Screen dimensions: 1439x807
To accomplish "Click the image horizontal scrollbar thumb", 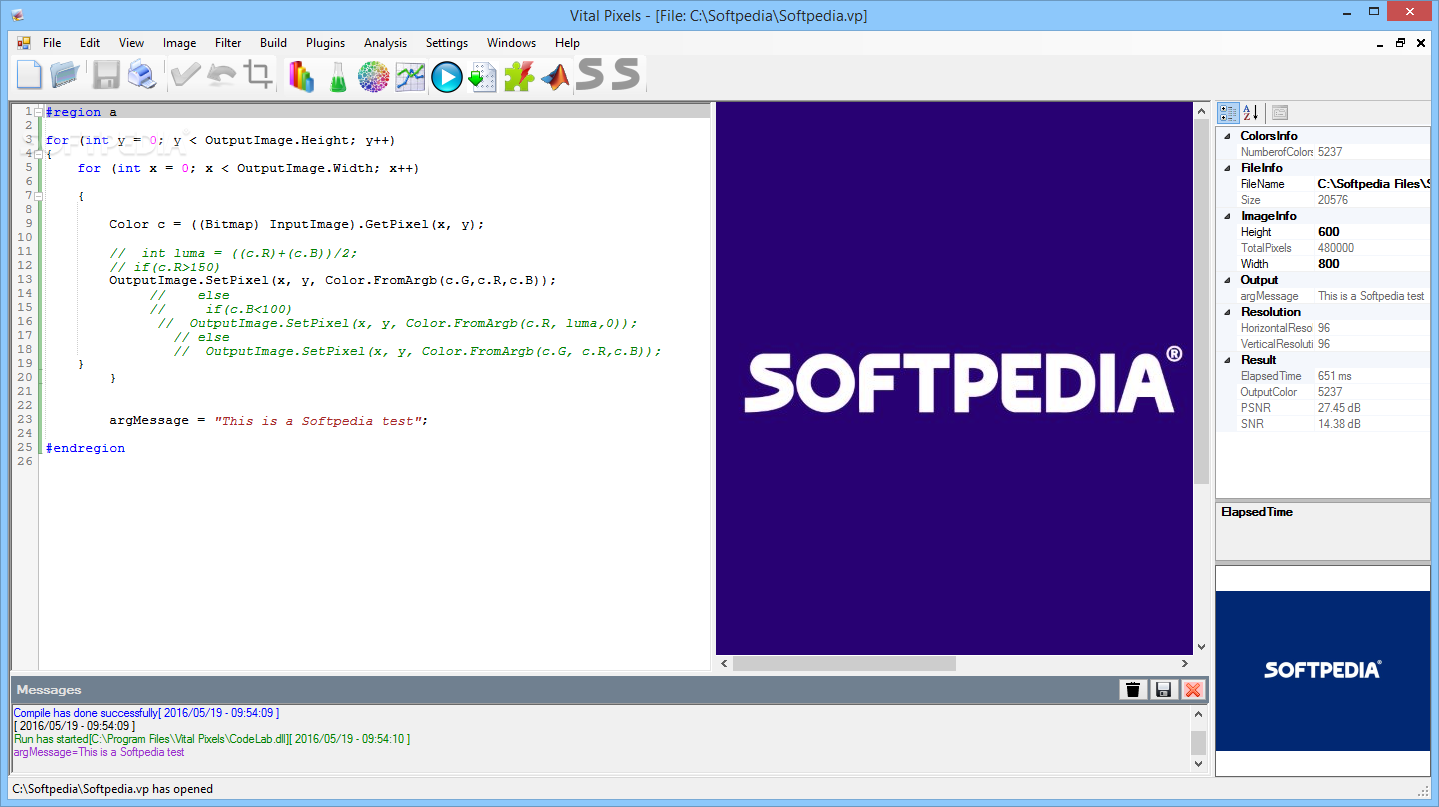I will (x=844, y=663).
